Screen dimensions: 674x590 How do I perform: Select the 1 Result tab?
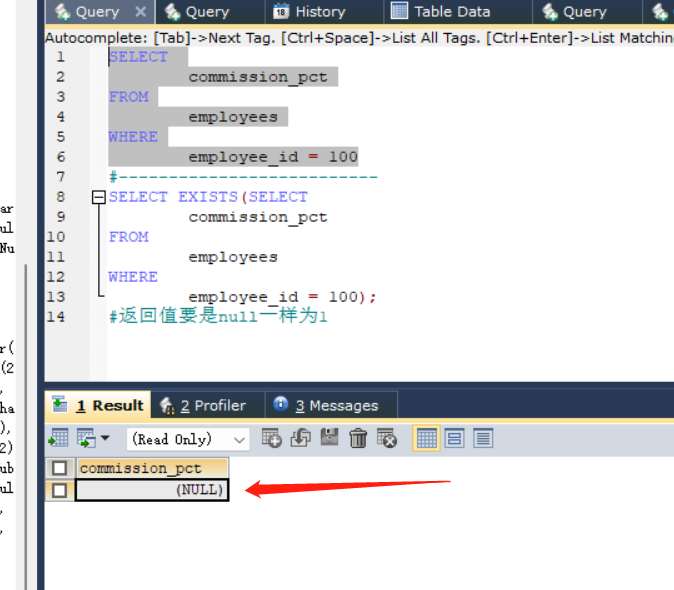(x=98, y=405)
